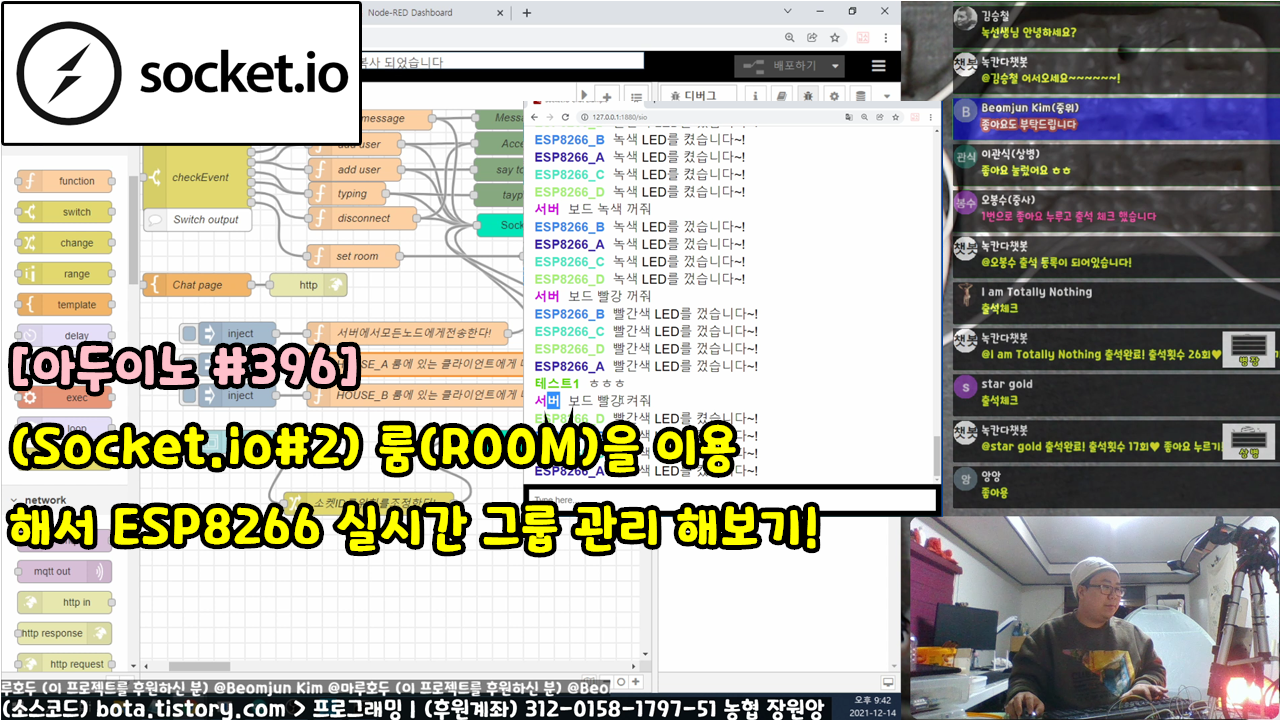Viewport: 1280px width, 720px height.
Task: Open context data sidebar icon
Action: 861,96
